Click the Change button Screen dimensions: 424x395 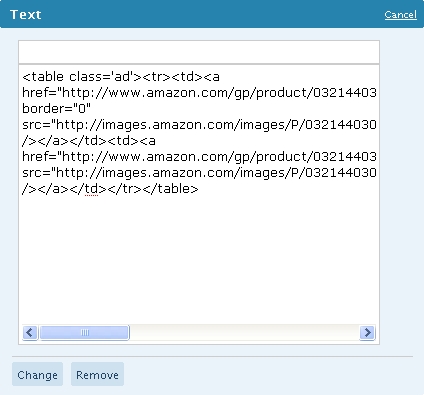click(37, 375)
